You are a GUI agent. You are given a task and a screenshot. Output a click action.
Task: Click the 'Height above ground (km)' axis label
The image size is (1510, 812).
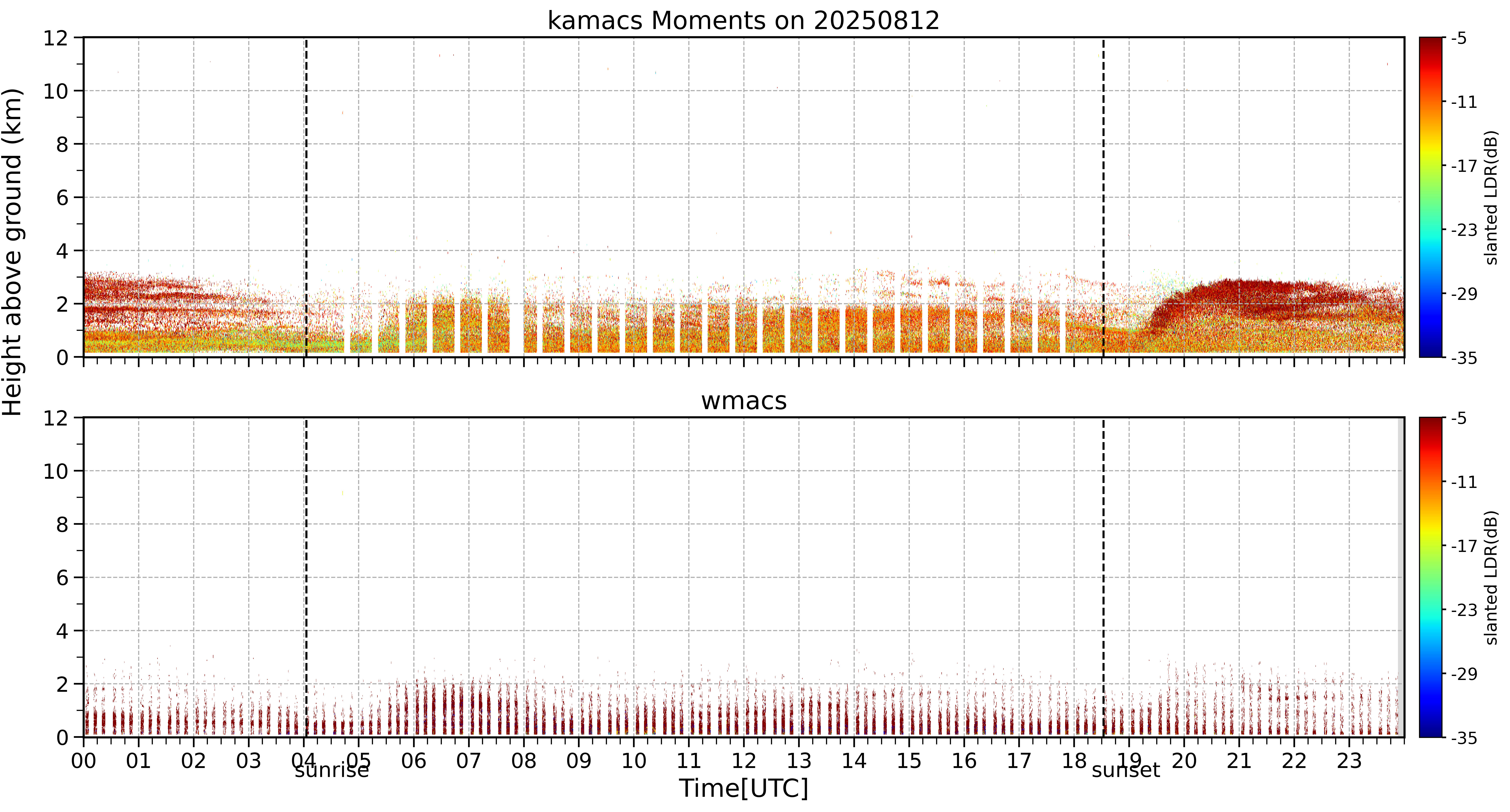click(x=12, y=252)
